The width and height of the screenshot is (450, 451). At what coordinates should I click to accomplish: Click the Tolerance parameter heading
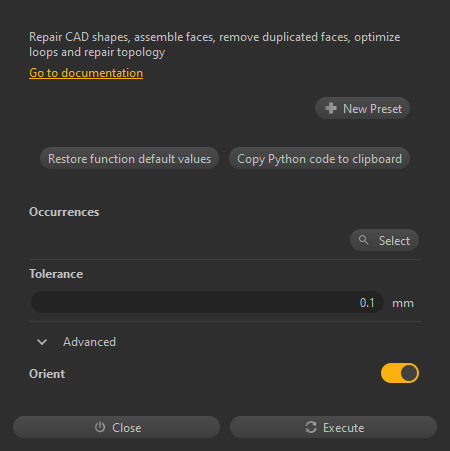point(56,274)
